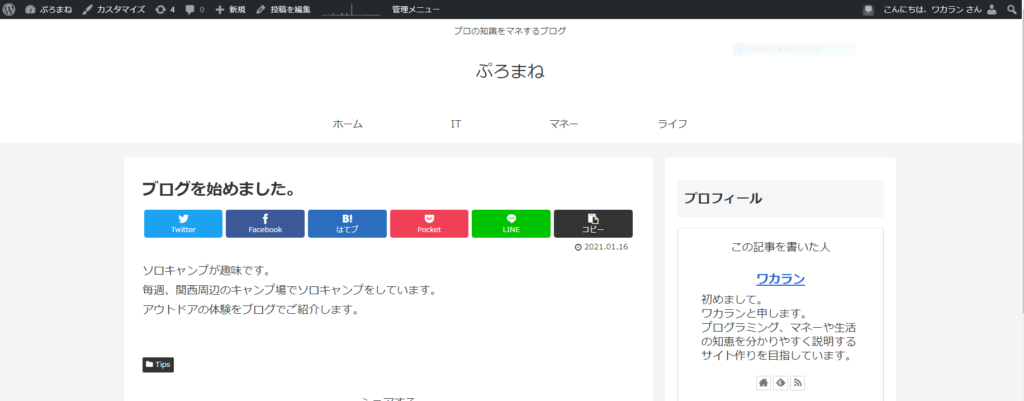
Task: Click the feedly icon in profile
Action: click(780, 383)
